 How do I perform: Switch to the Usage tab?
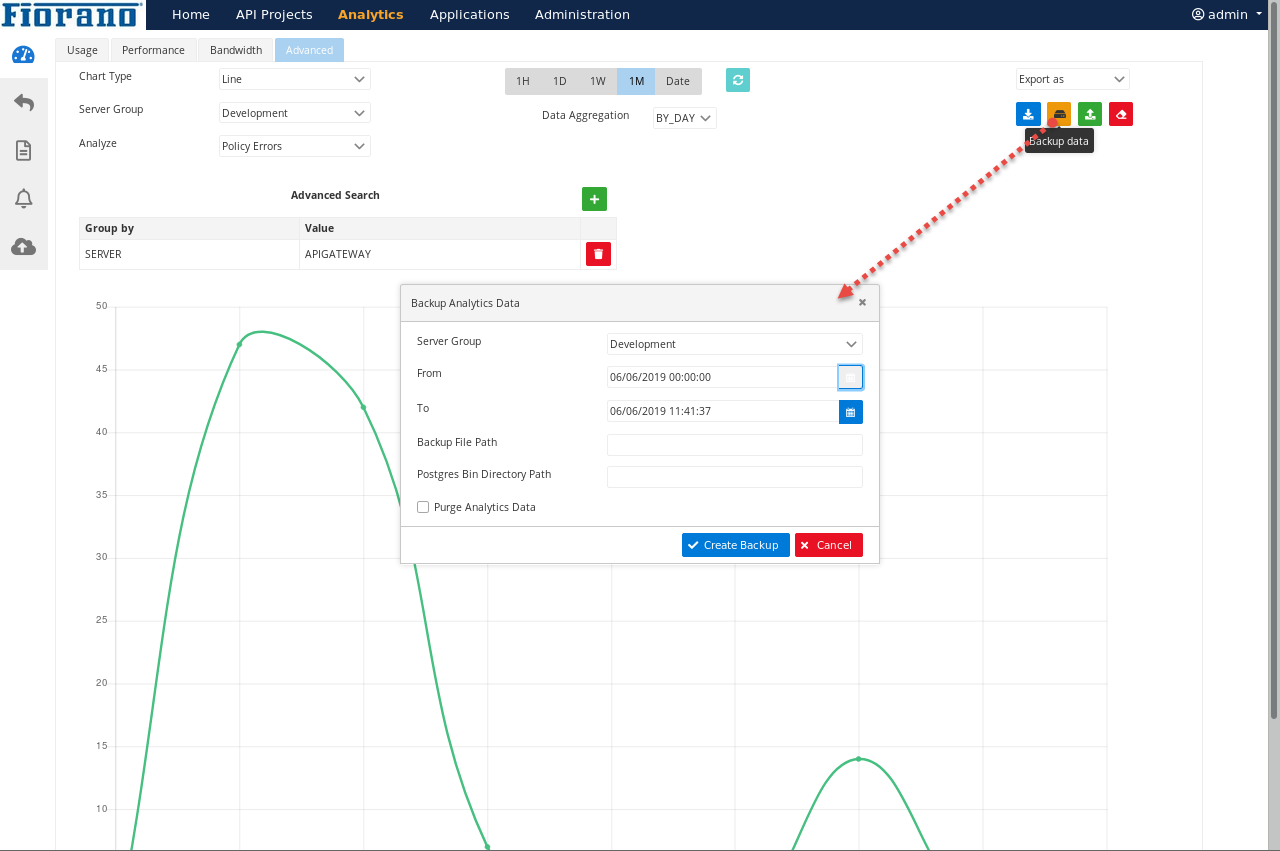(x=82, y=50)
